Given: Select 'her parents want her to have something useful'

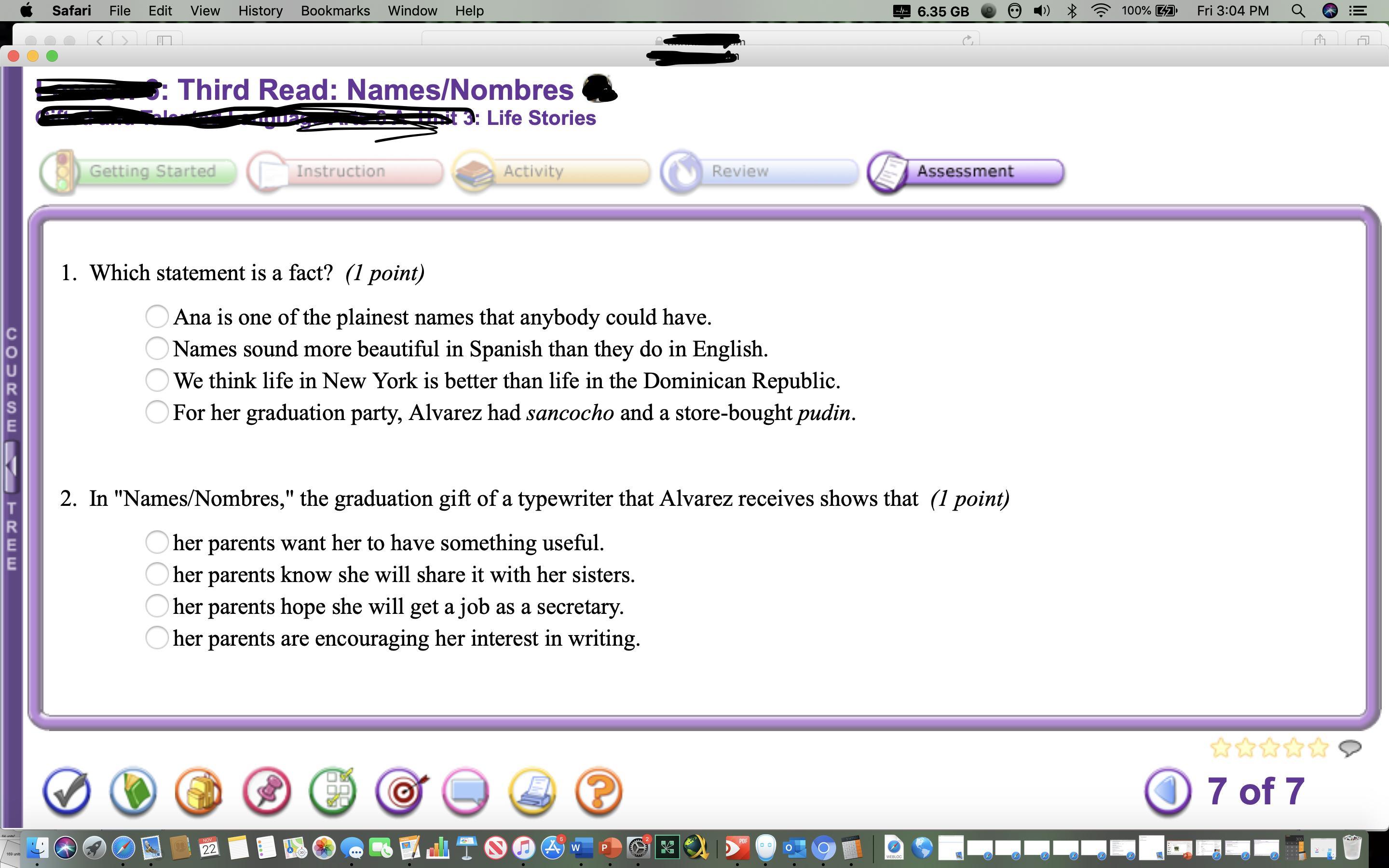Looking at the screenshot, I should coord(157,542).
